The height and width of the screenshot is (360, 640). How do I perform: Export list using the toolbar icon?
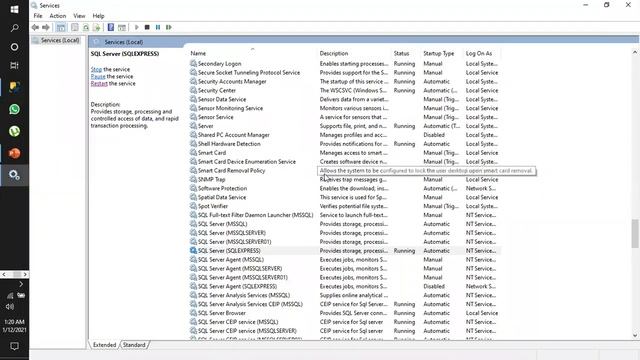point(97,27)
